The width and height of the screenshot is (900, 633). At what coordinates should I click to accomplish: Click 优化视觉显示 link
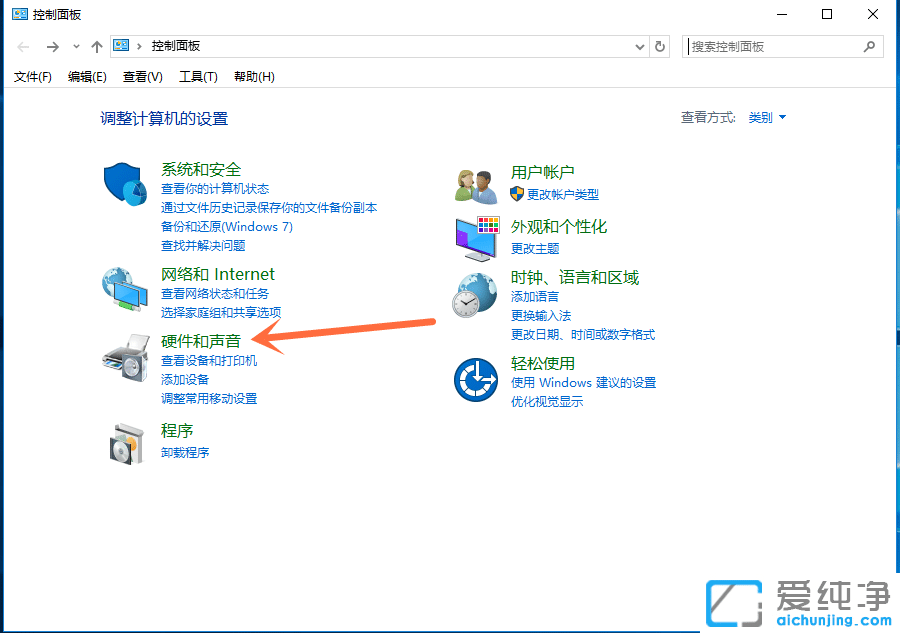click(x=547, y=402)
